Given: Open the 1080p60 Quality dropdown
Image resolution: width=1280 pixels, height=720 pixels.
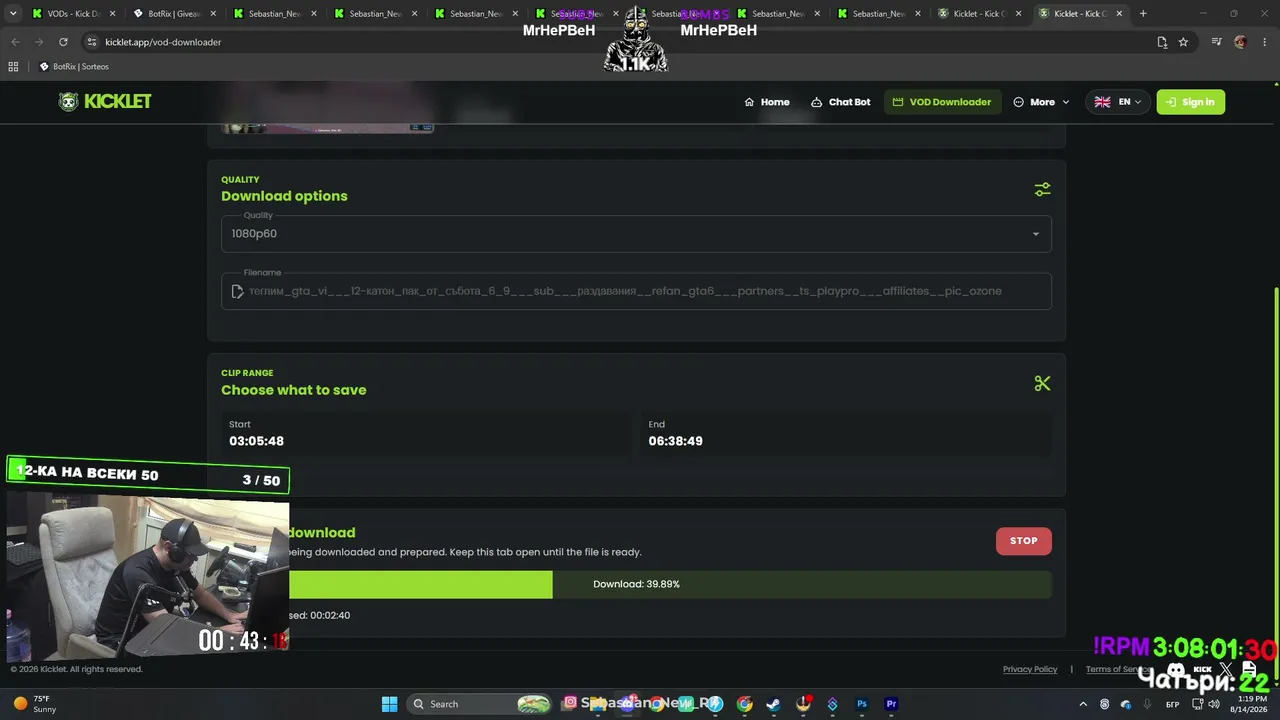Looking at the screenshot, I should pos(636,234).
